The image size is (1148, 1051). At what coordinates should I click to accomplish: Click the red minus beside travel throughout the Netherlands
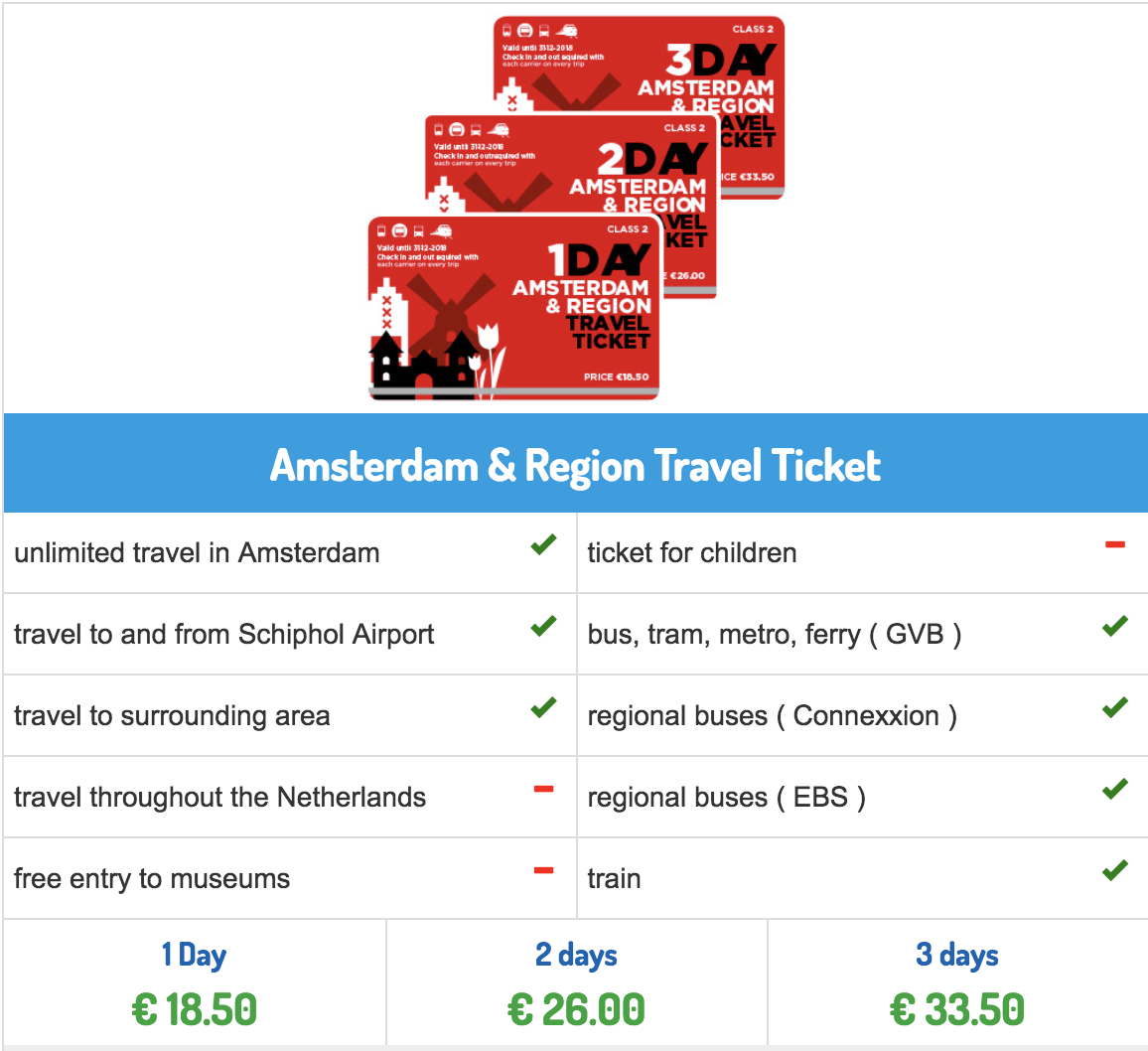coord(543,789)
